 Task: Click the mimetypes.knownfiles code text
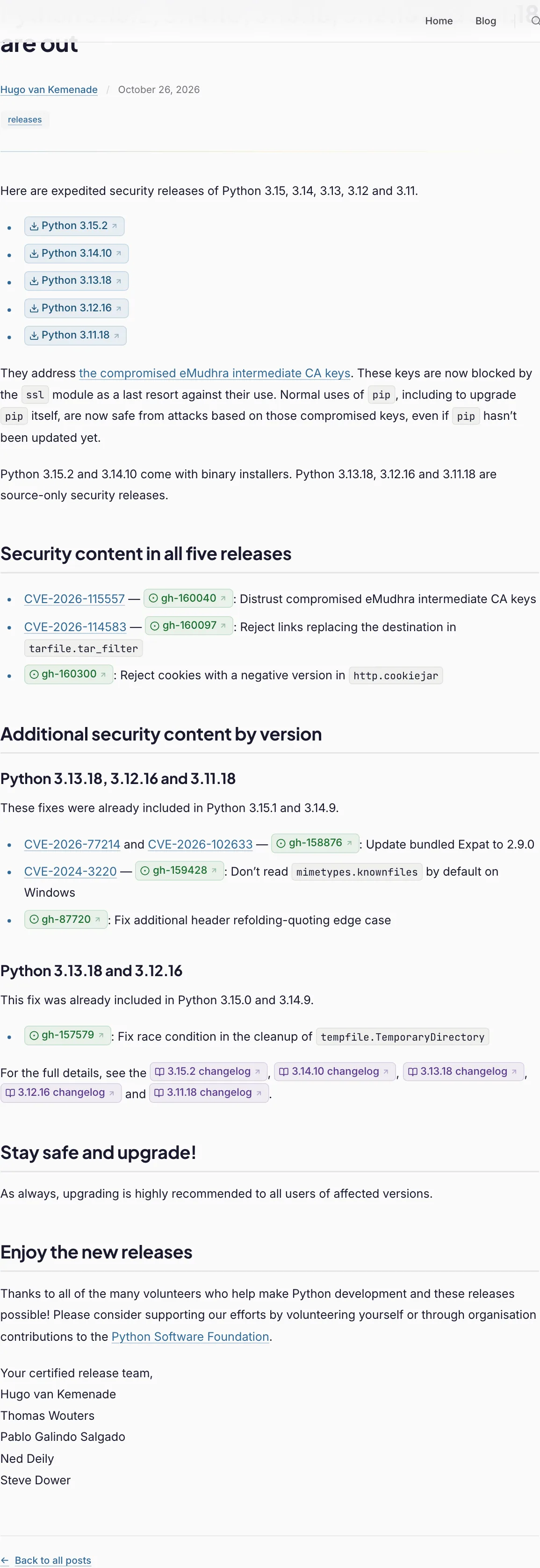pyautogui.click(x=357, y=872)
